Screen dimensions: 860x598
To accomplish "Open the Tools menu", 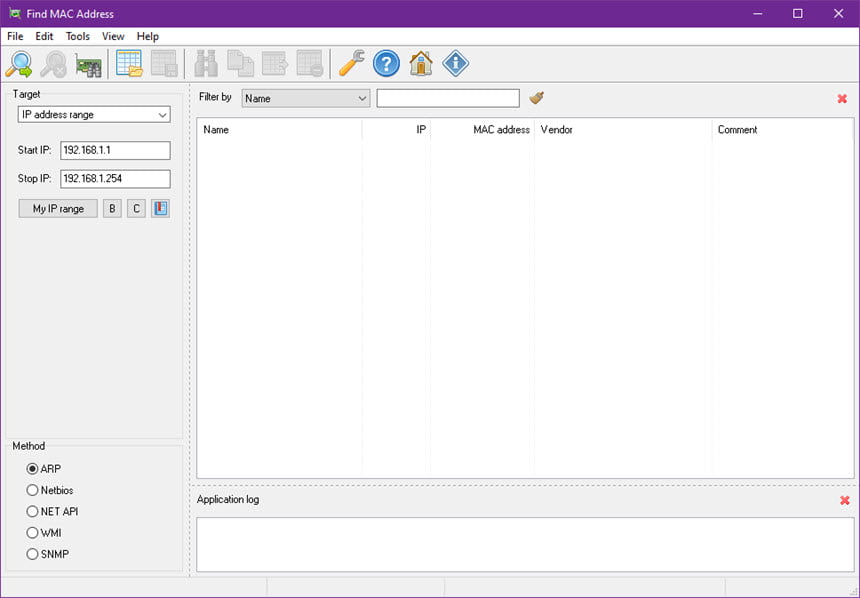I will coord(77,36).
